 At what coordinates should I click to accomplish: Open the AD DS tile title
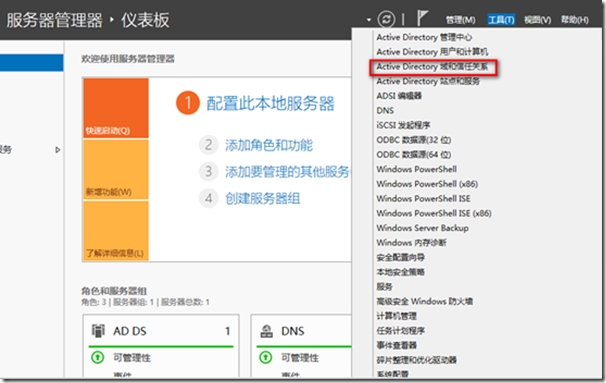pyautogui.click(x=129, y=331)
